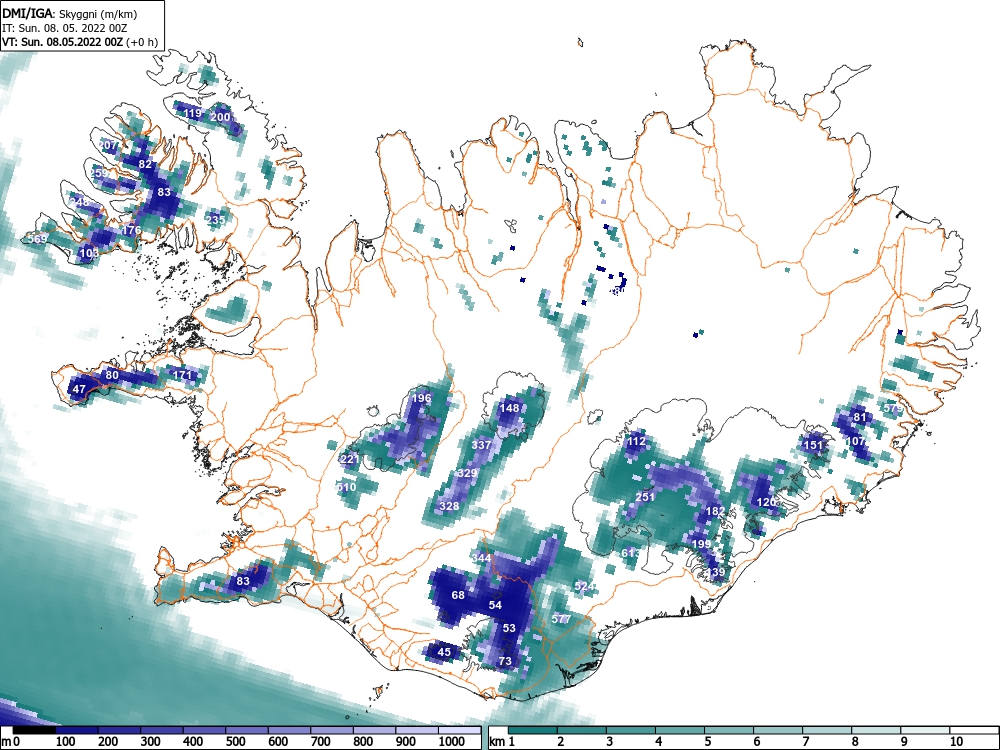The height and width of the screenshot is (750, 1000).
Task: Click the 'VT: Sun. 08.05.2022 00Z (+0 h)' line
Action: point(80,42)
